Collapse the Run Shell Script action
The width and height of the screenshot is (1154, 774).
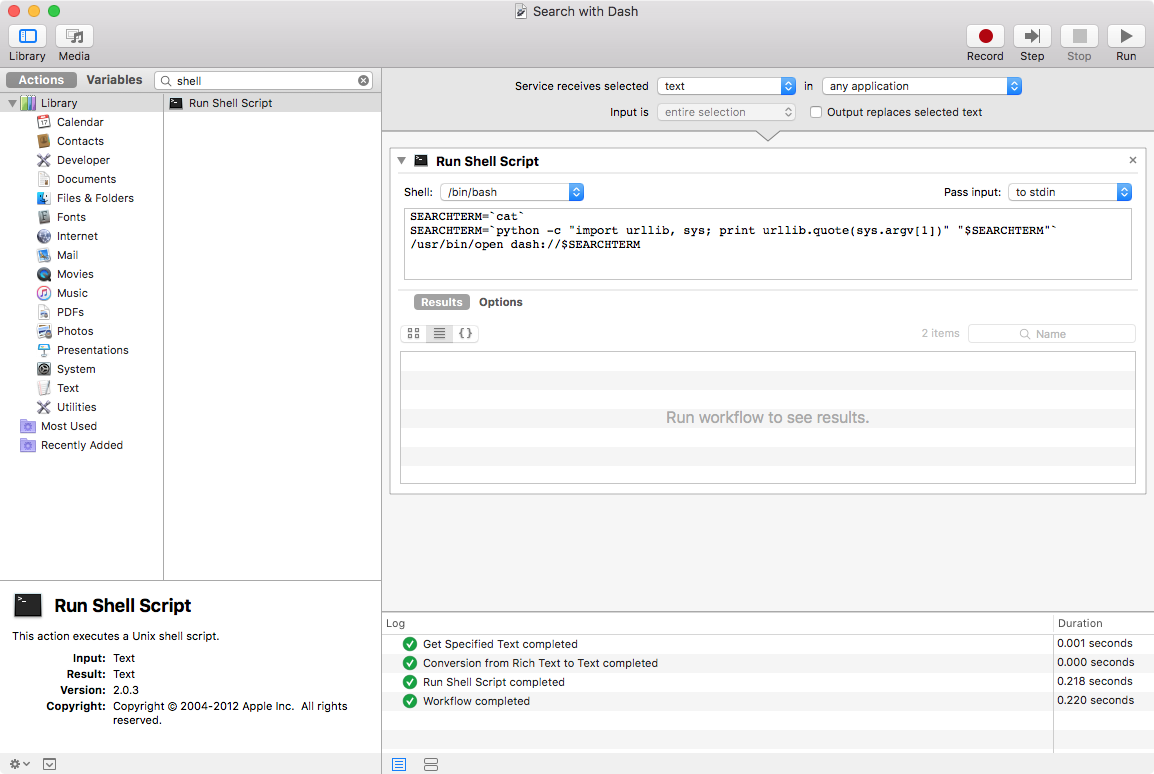[x=402, y=160]
